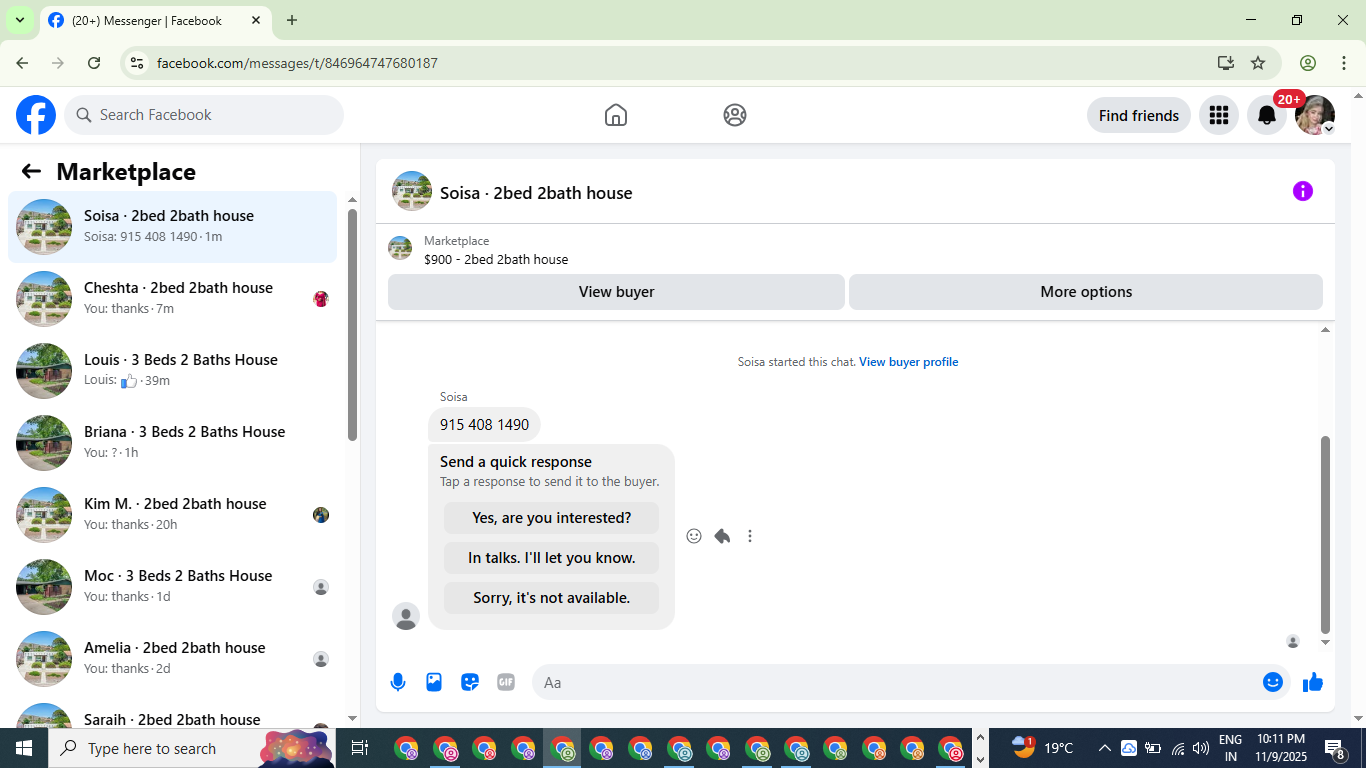Click the Windows taskbar search box

tap(192, 748)
